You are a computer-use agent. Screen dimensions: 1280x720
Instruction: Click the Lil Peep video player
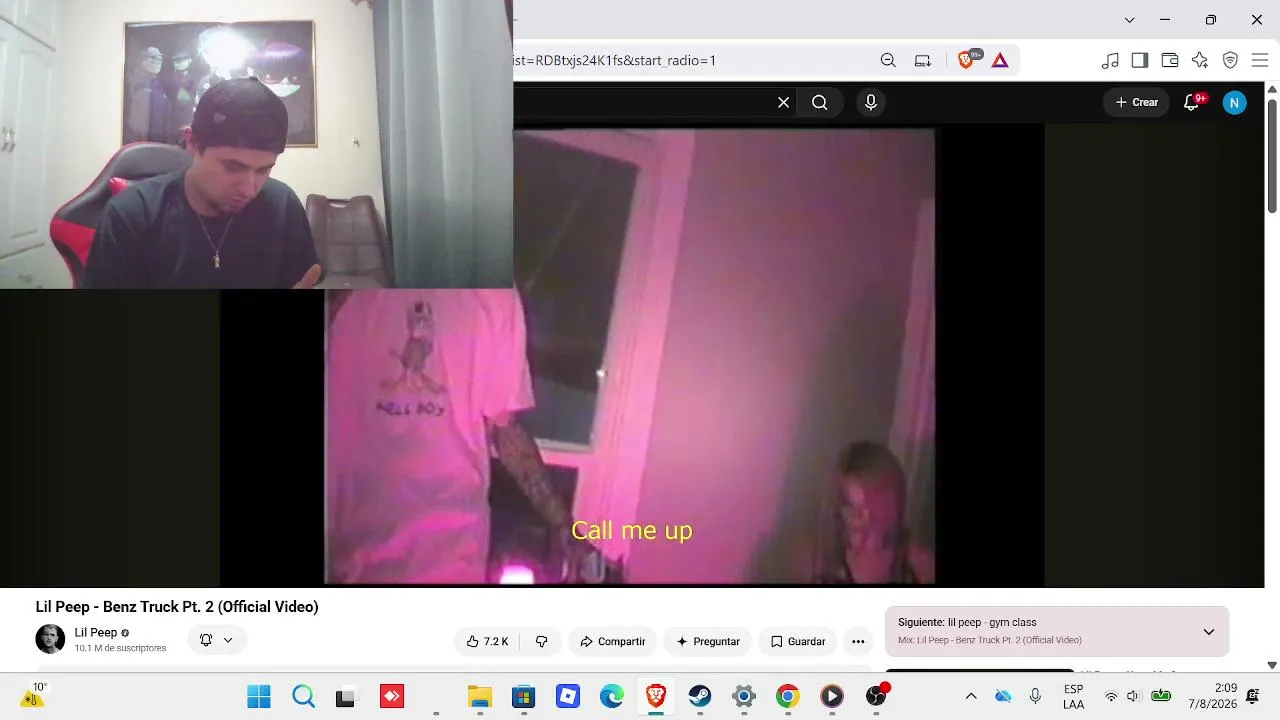tap(630, 356)
